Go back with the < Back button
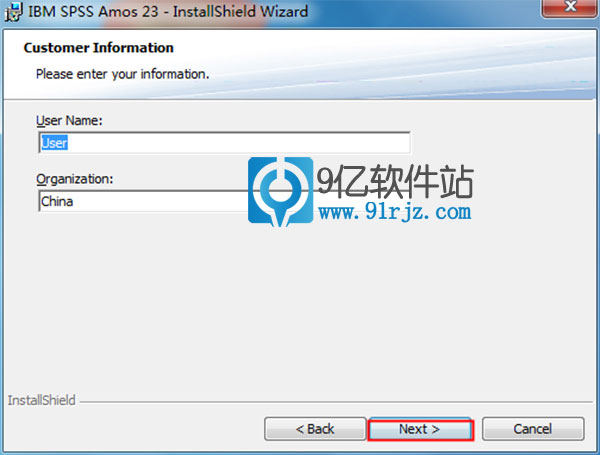The height and width of the screenshot is (455, 600). pyautogui.click(x=315, y=429)
